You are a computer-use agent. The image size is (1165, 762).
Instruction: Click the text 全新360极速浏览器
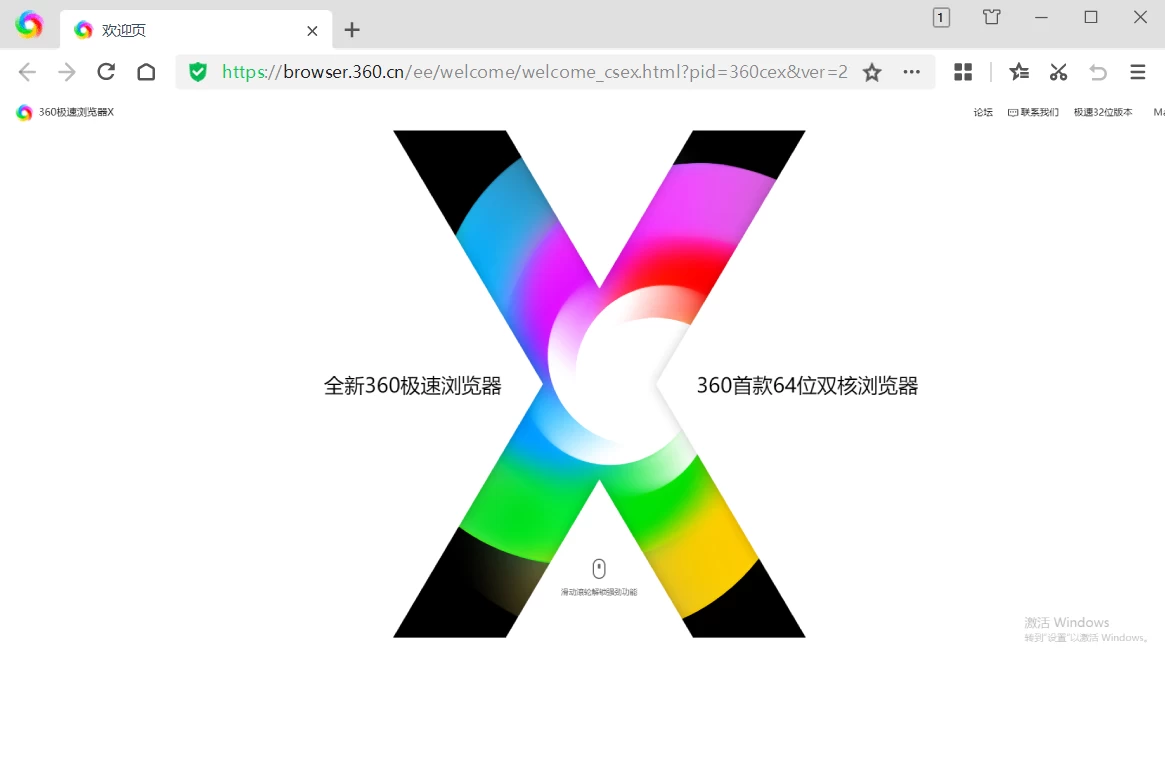click(x=413, y=385)
